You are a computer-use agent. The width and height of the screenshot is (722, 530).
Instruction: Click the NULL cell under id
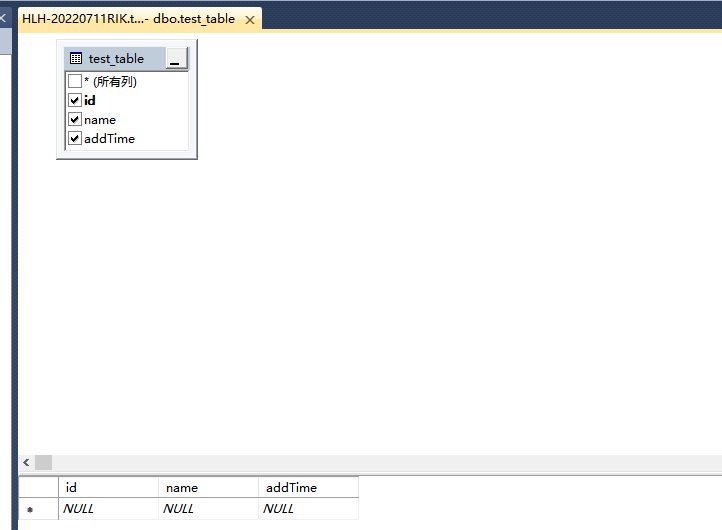tap(108, 509)
